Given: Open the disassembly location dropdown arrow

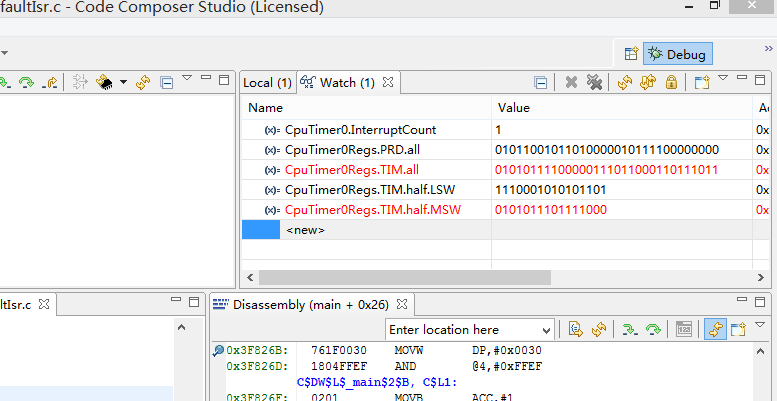Looking at the screenshot, I should point(546,330).
